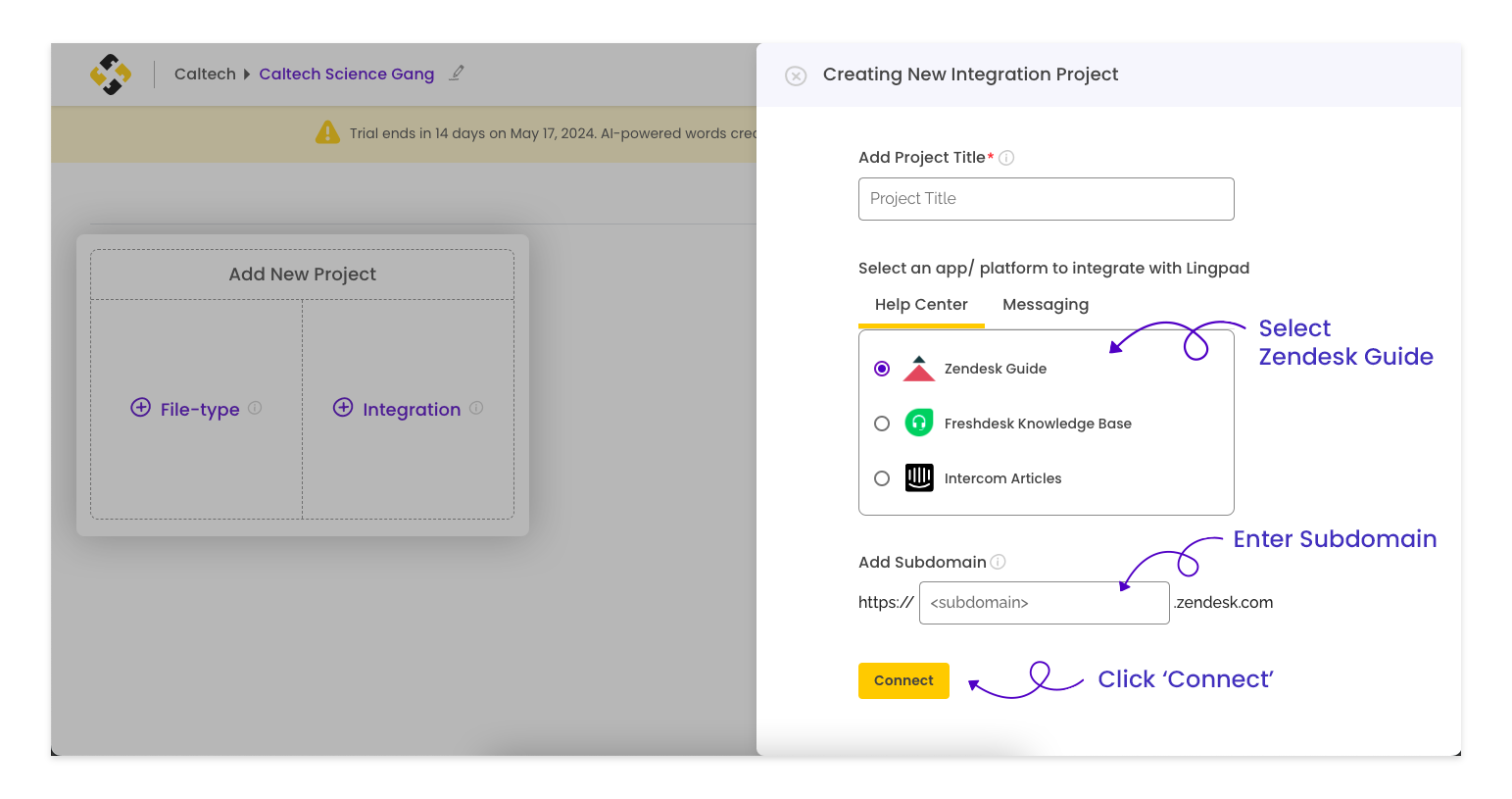Click the https:// prefix text
This screenshot has width=1512, height=799.
click(886, 603)
